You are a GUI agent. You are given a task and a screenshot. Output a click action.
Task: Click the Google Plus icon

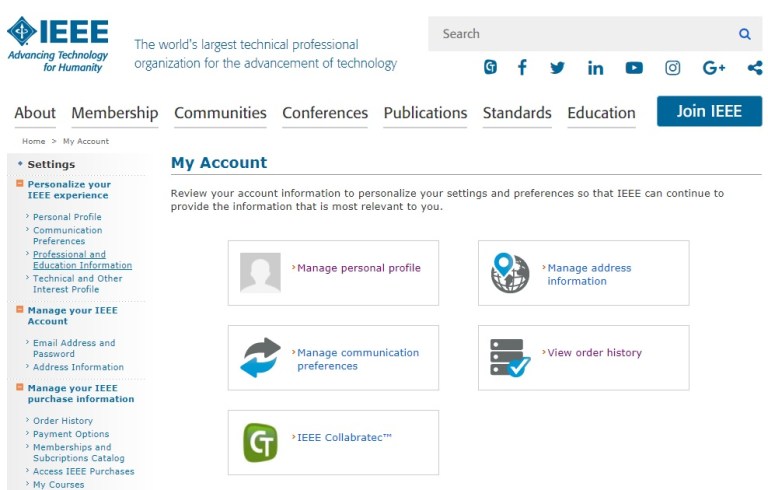pos(713,67)
